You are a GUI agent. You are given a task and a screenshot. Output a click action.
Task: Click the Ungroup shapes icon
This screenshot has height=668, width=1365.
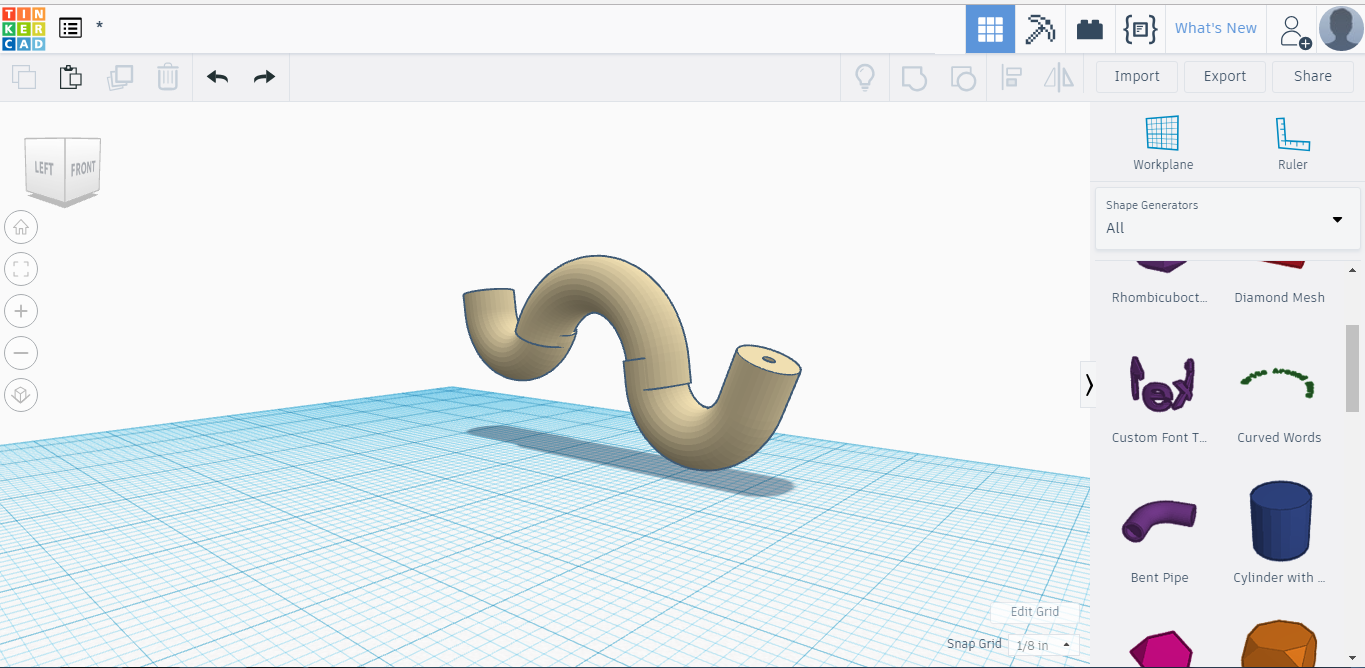(962, 77)
